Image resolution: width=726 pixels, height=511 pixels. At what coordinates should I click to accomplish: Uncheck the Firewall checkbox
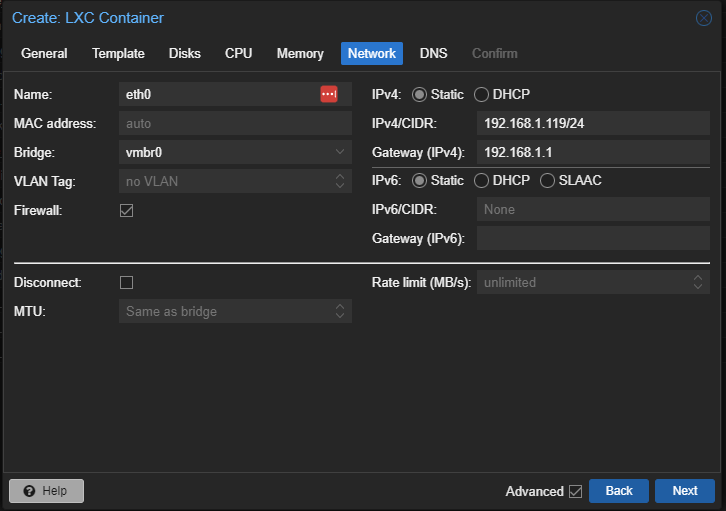point(126,211)
